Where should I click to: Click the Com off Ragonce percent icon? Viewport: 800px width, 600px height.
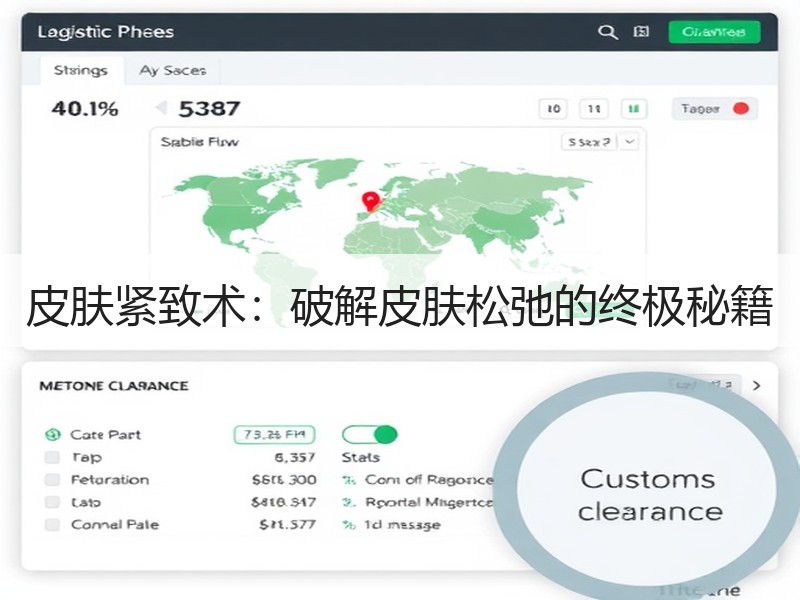pos(349,480)
